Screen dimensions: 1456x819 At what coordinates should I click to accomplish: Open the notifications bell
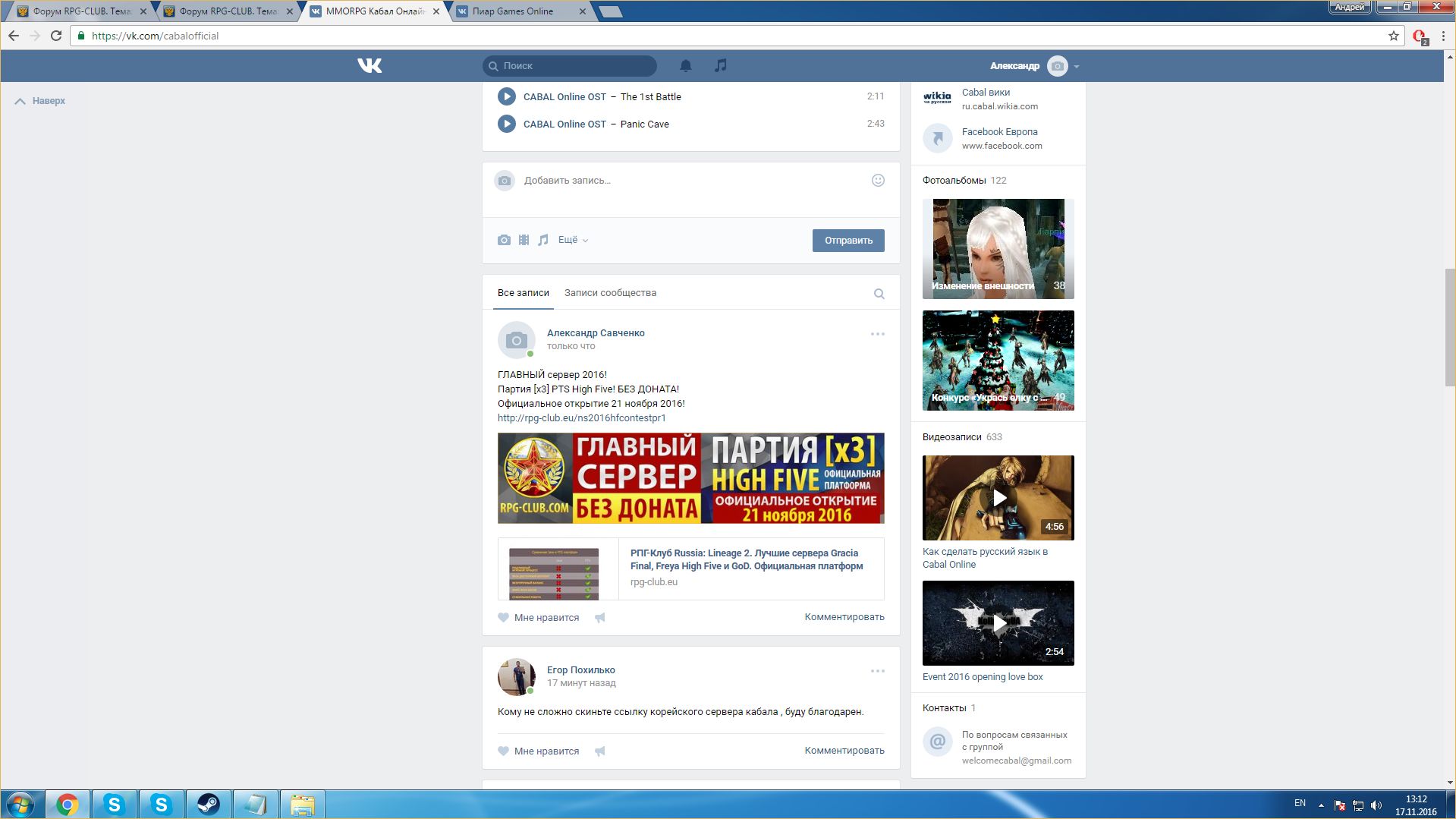(685, 66)
